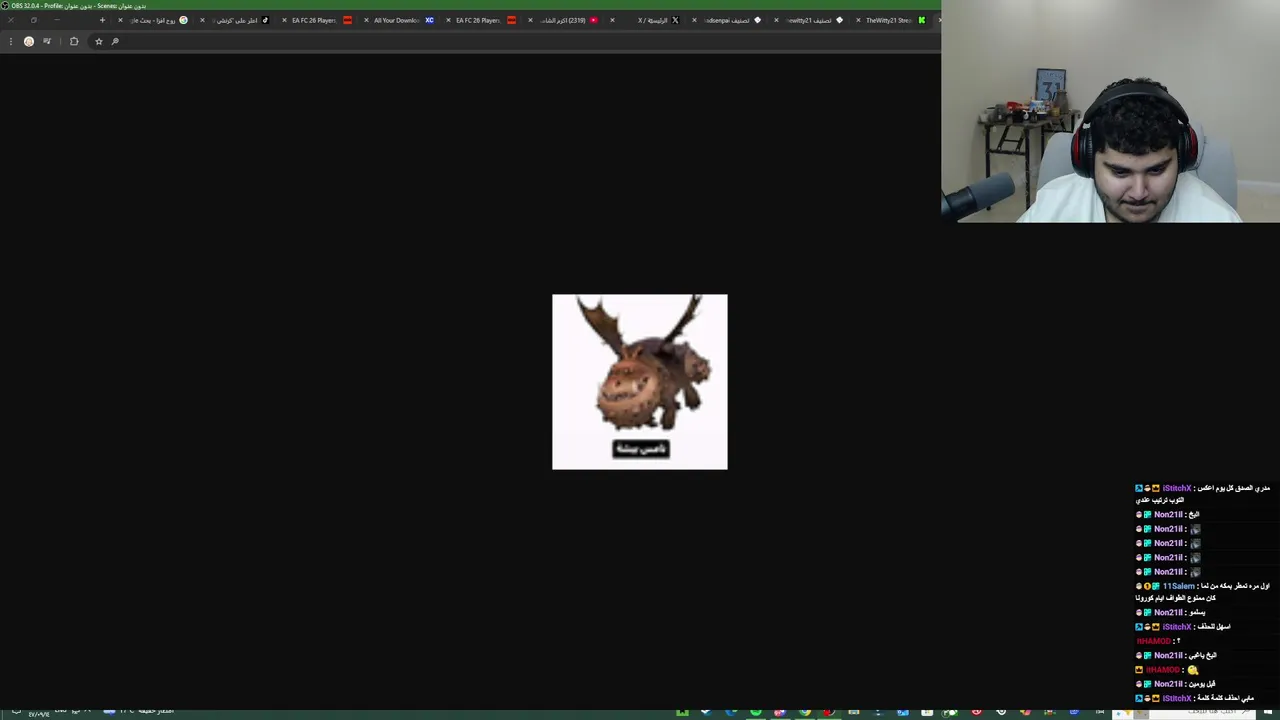Viewport: 1280px width, 720px height.
Task: Click the Google favicon in tab bar
Action: (183, 20)
